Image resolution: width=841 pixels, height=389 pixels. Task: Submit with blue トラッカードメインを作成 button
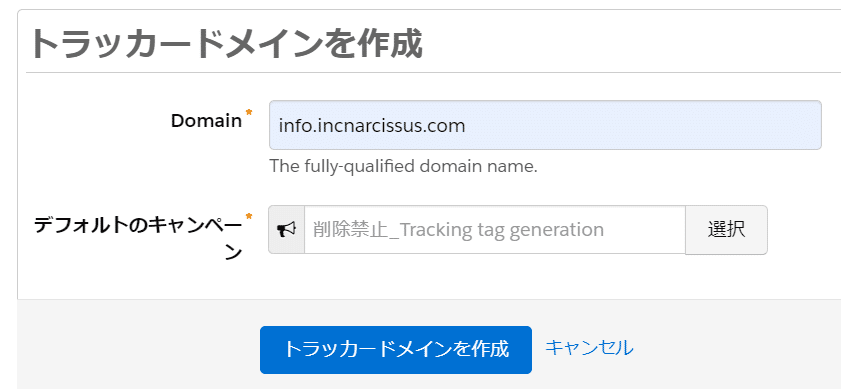(x=396, y=349)
